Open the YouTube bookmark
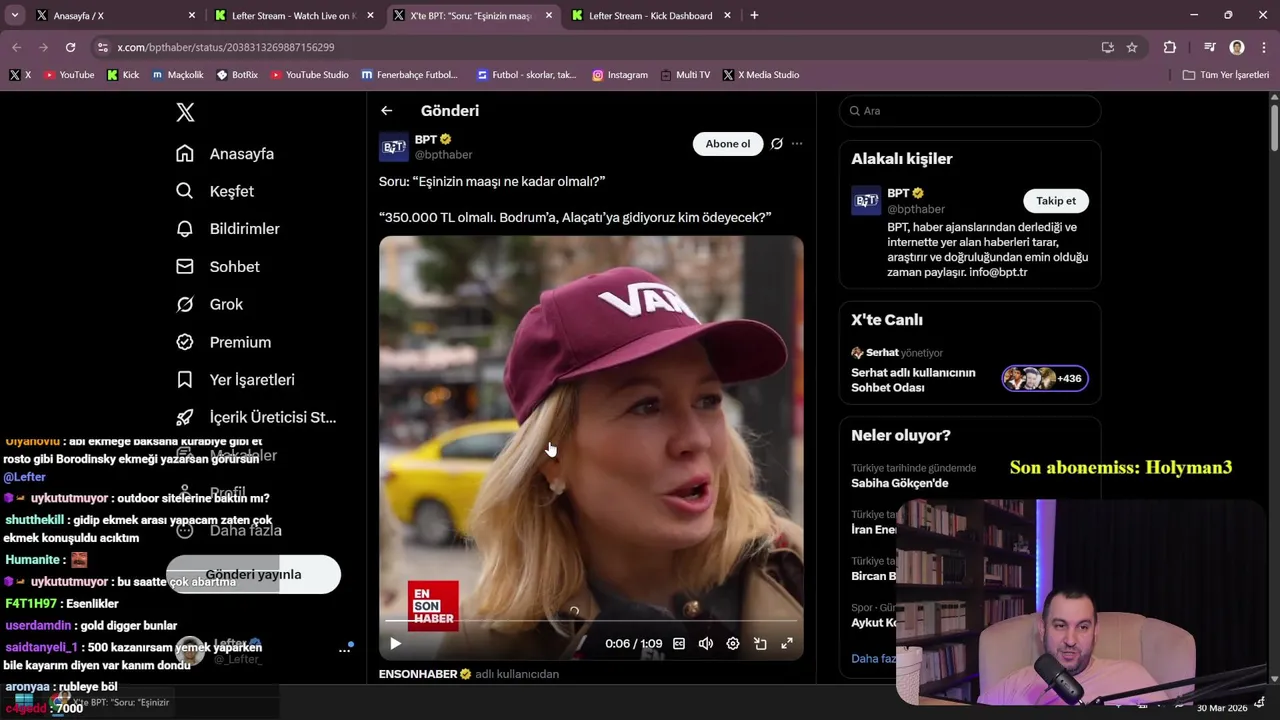 (69, 75)
